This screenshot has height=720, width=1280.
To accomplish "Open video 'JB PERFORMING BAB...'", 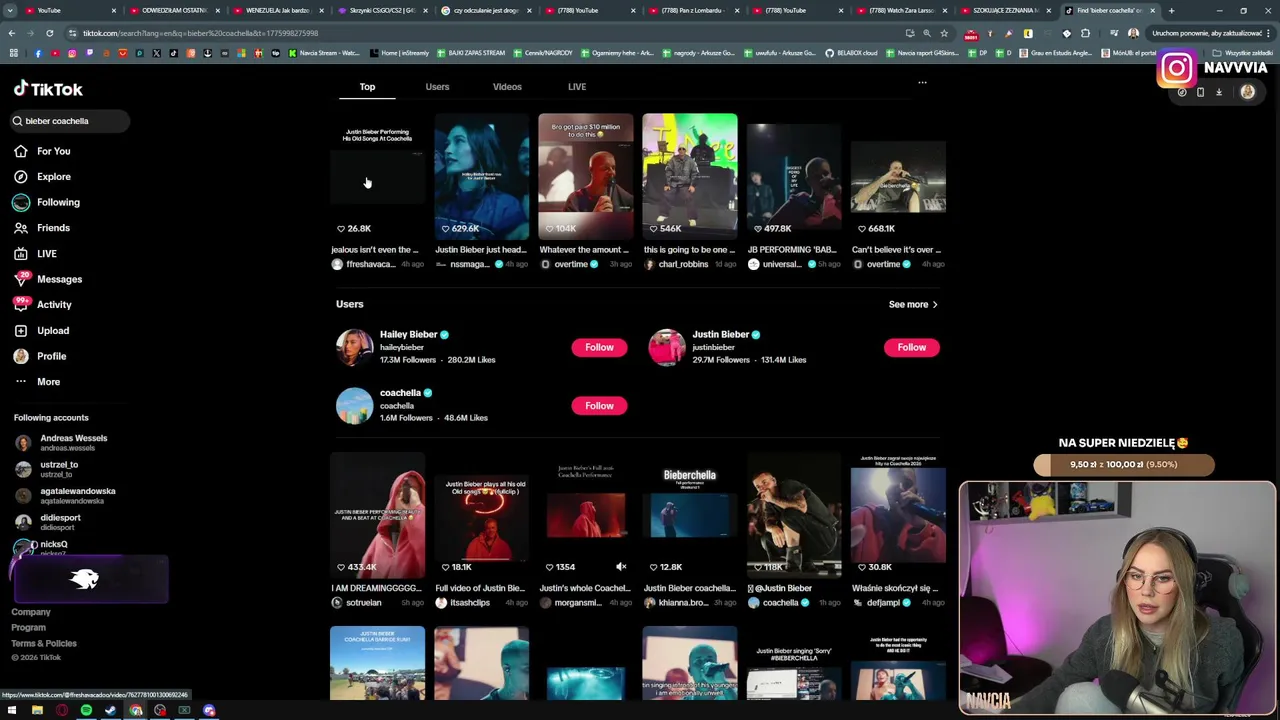I will click(793, 176).
